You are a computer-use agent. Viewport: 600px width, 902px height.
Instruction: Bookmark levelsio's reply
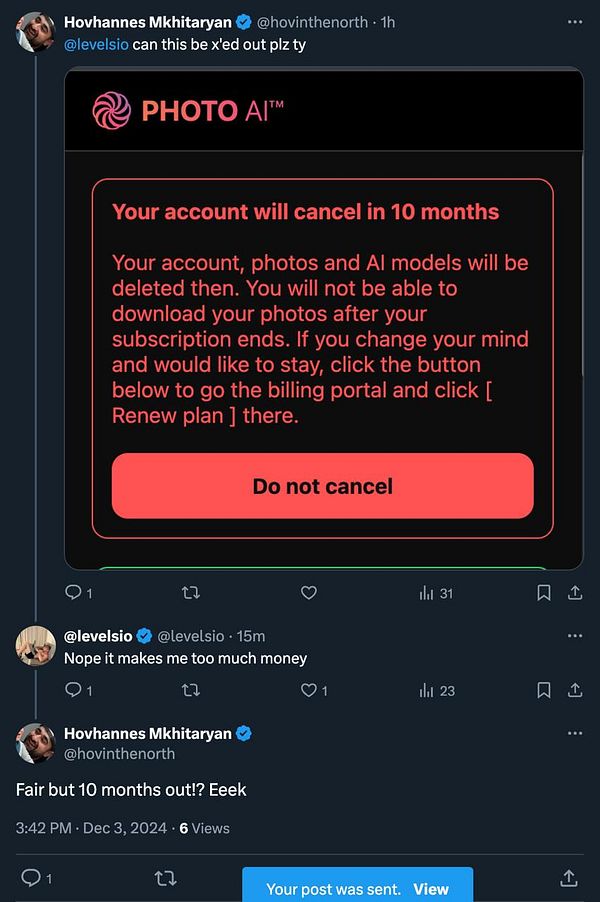point(544,690)
